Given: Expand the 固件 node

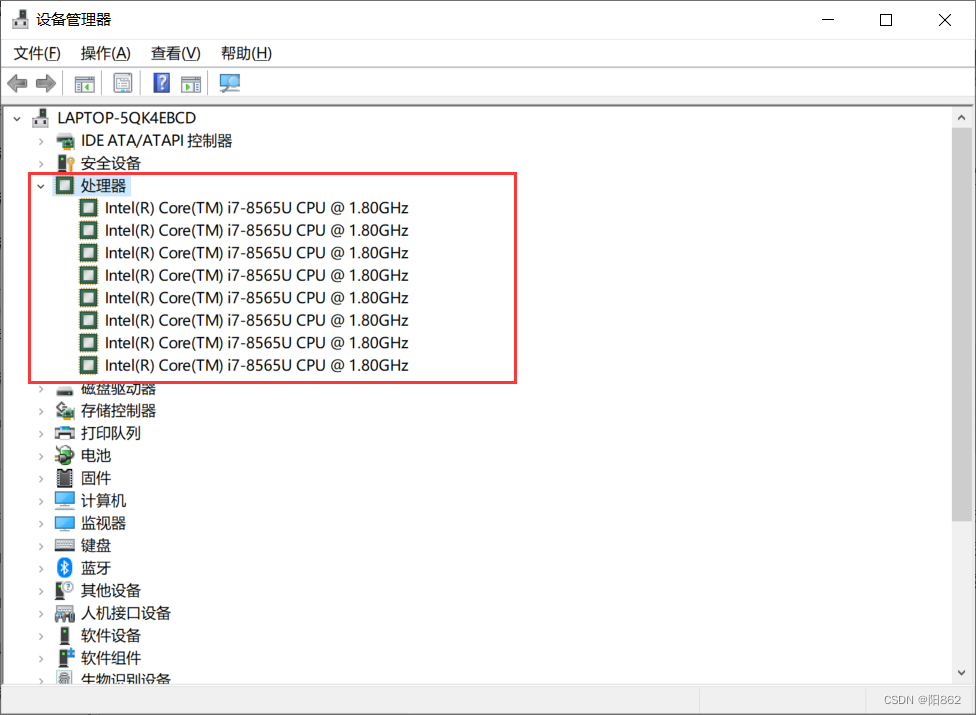Looking at the screenshot, I should click(x=41, y=479).
